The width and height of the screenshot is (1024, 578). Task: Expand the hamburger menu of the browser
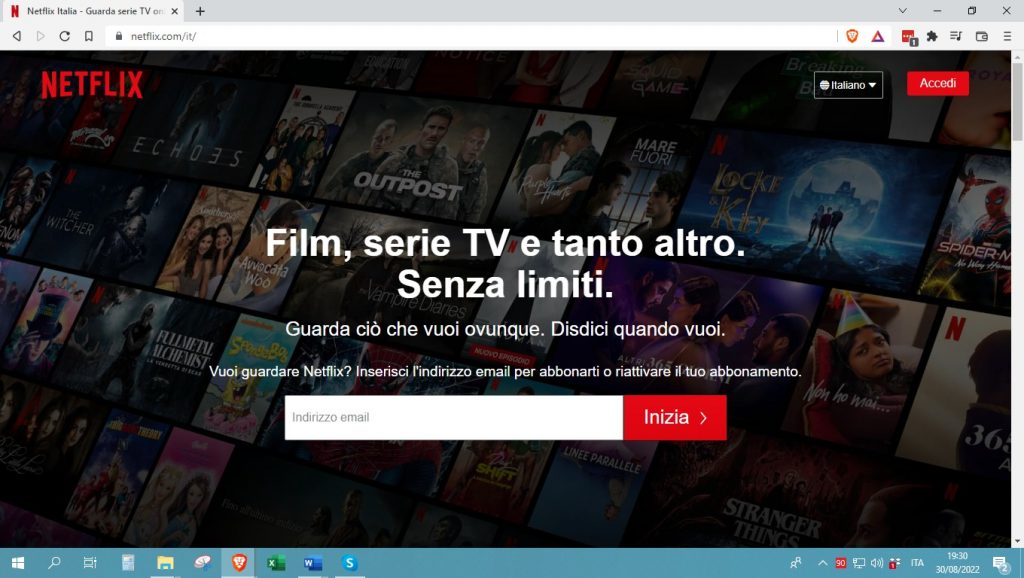[1007, 36]
